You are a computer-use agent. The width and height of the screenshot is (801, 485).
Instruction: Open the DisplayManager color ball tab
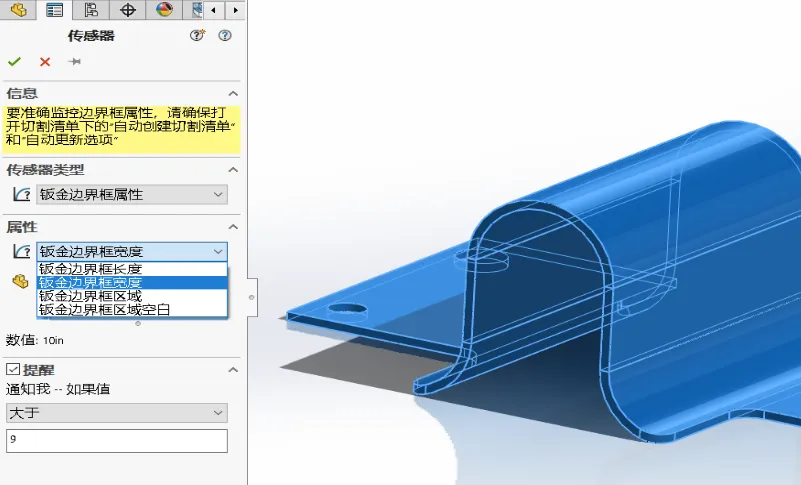tap(164, 10)
